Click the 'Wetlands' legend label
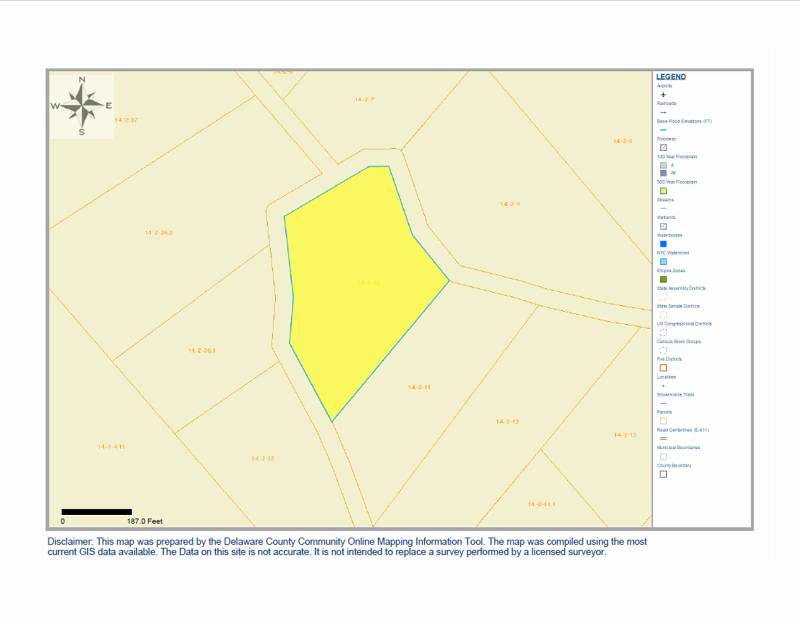 pos(666,217)
